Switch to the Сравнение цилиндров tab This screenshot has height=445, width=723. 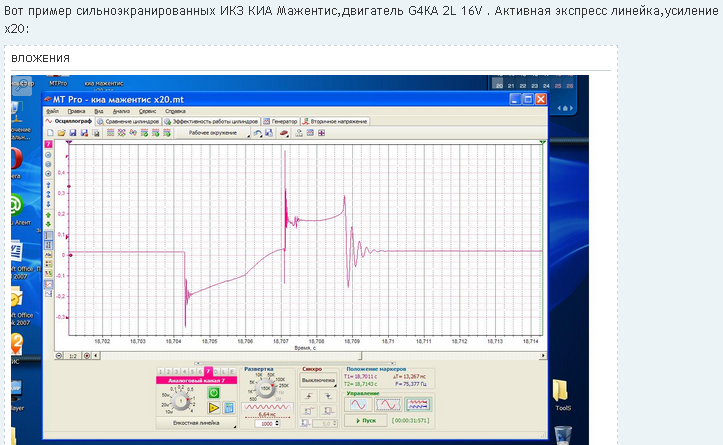click(128, 121)
